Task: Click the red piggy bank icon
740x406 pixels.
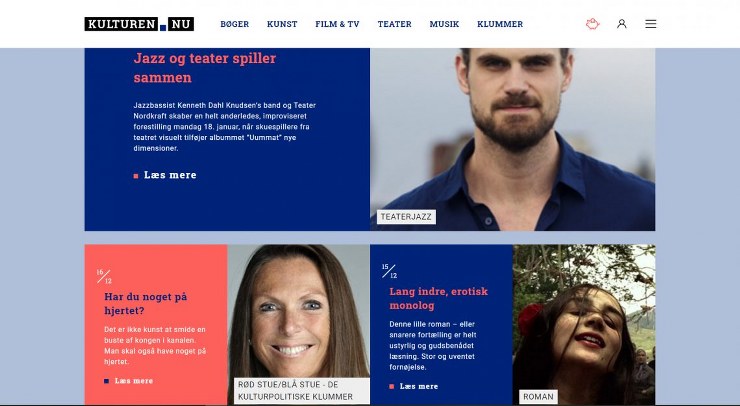Action: (x=592, y=24)
